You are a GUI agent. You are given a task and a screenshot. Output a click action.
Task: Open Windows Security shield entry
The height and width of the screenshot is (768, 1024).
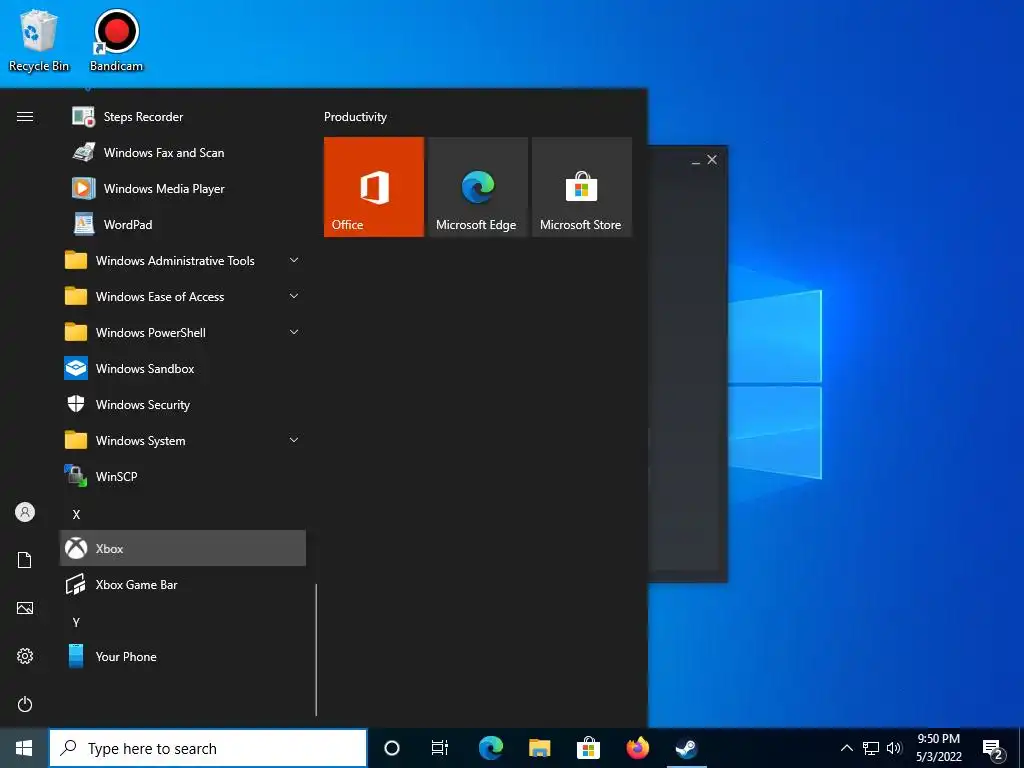click(183, 405)
